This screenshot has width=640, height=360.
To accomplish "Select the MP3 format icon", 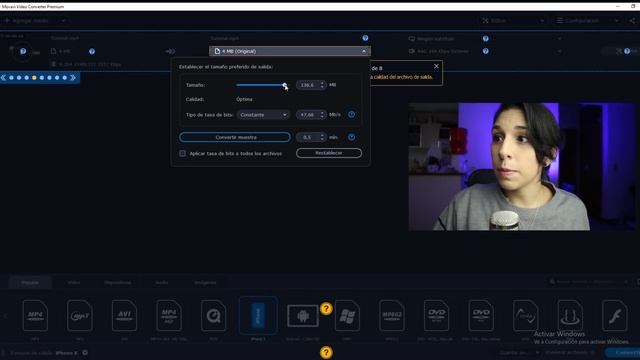I will pos(80,316).
